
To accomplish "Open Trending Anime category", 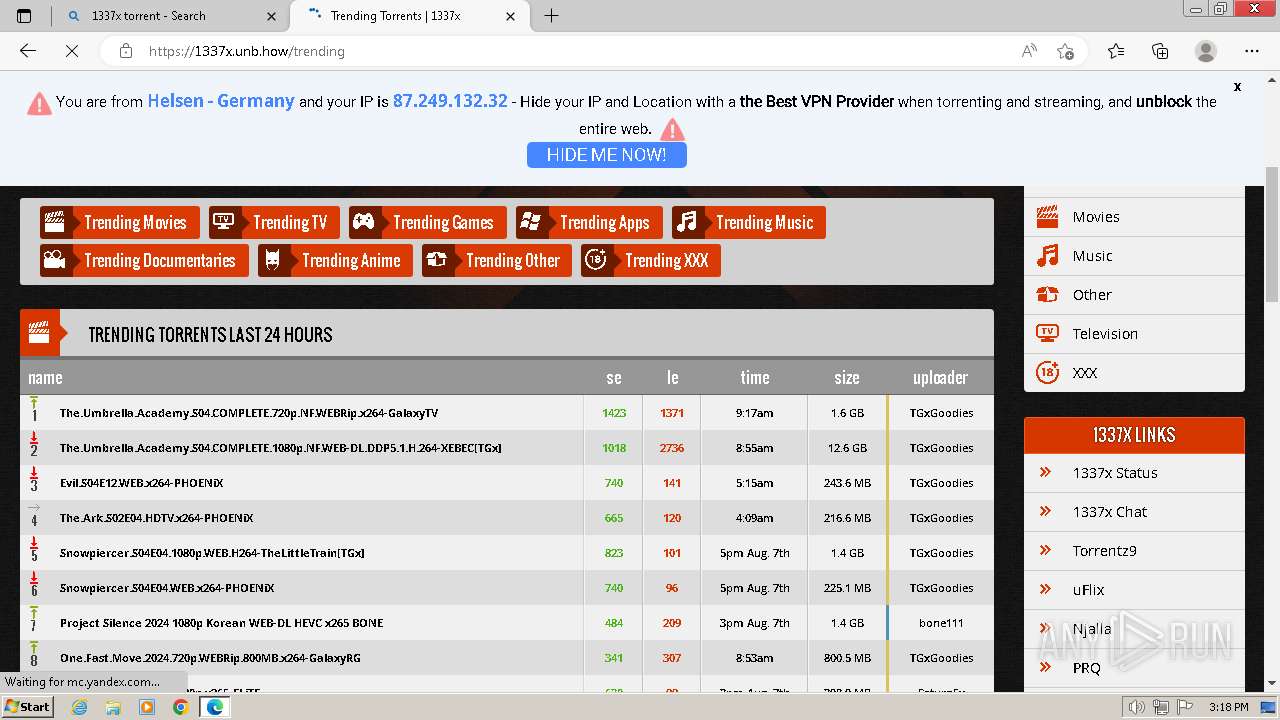I will click(x=335, y=260).
